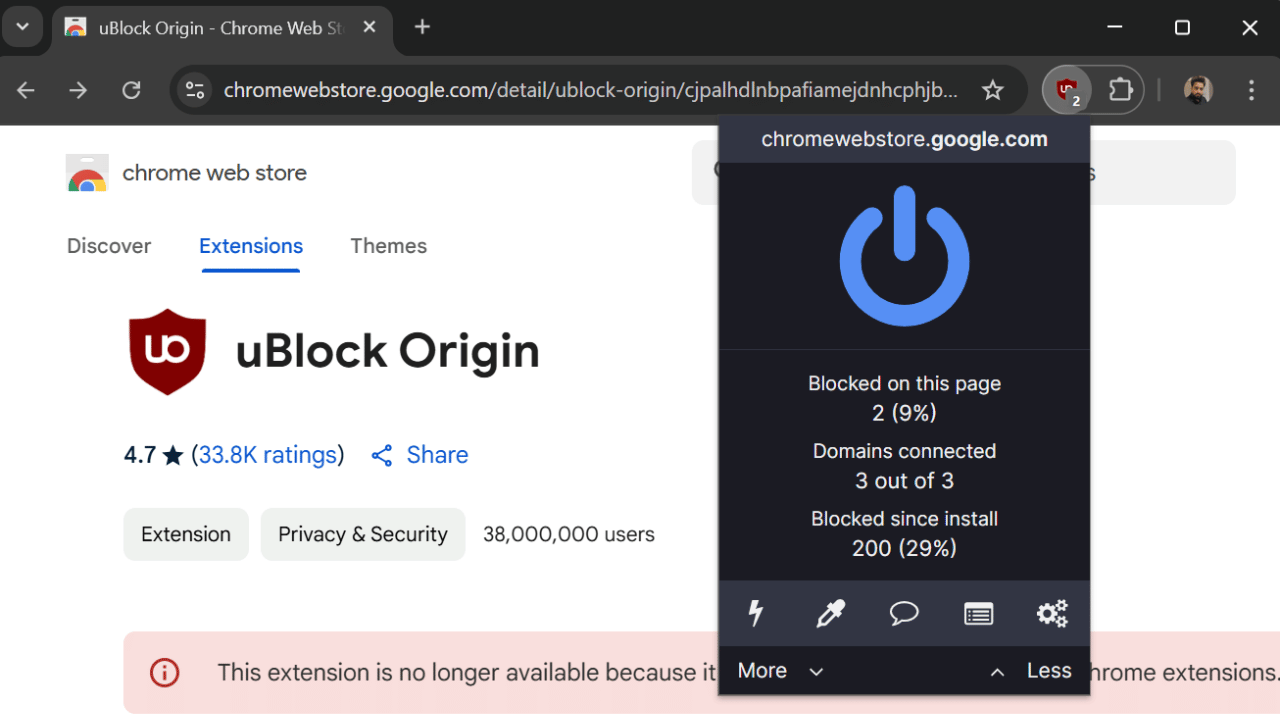View site information icon in address bar

point(195,91)
